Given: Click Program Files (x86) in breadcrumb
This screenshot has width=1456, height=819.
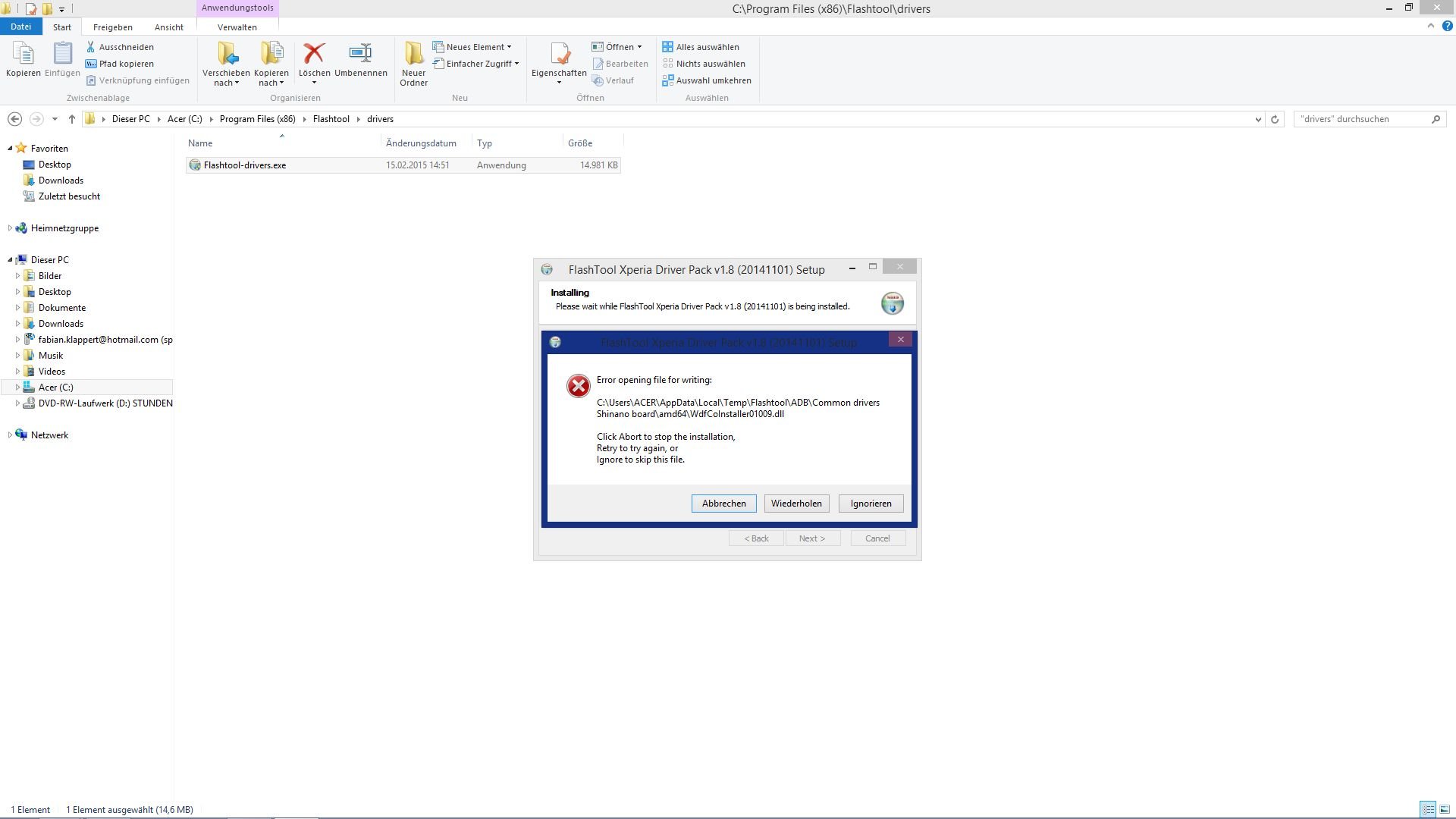Looking at the screenshot, I should pyautogui.click(x=258, y=119).
